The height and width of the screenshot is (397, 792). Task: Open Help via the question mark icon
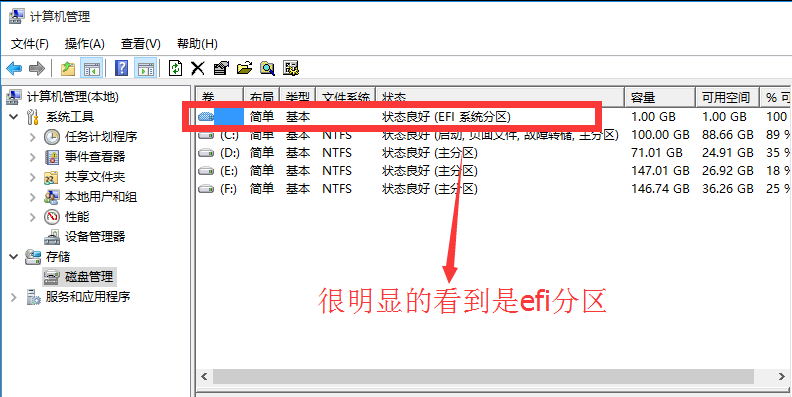[121, 68]
